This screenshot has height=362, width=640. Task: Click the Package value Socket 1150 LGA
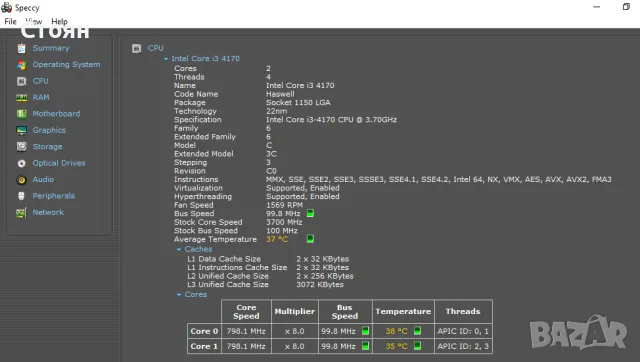pyautogui.click(x=298, y=102)
